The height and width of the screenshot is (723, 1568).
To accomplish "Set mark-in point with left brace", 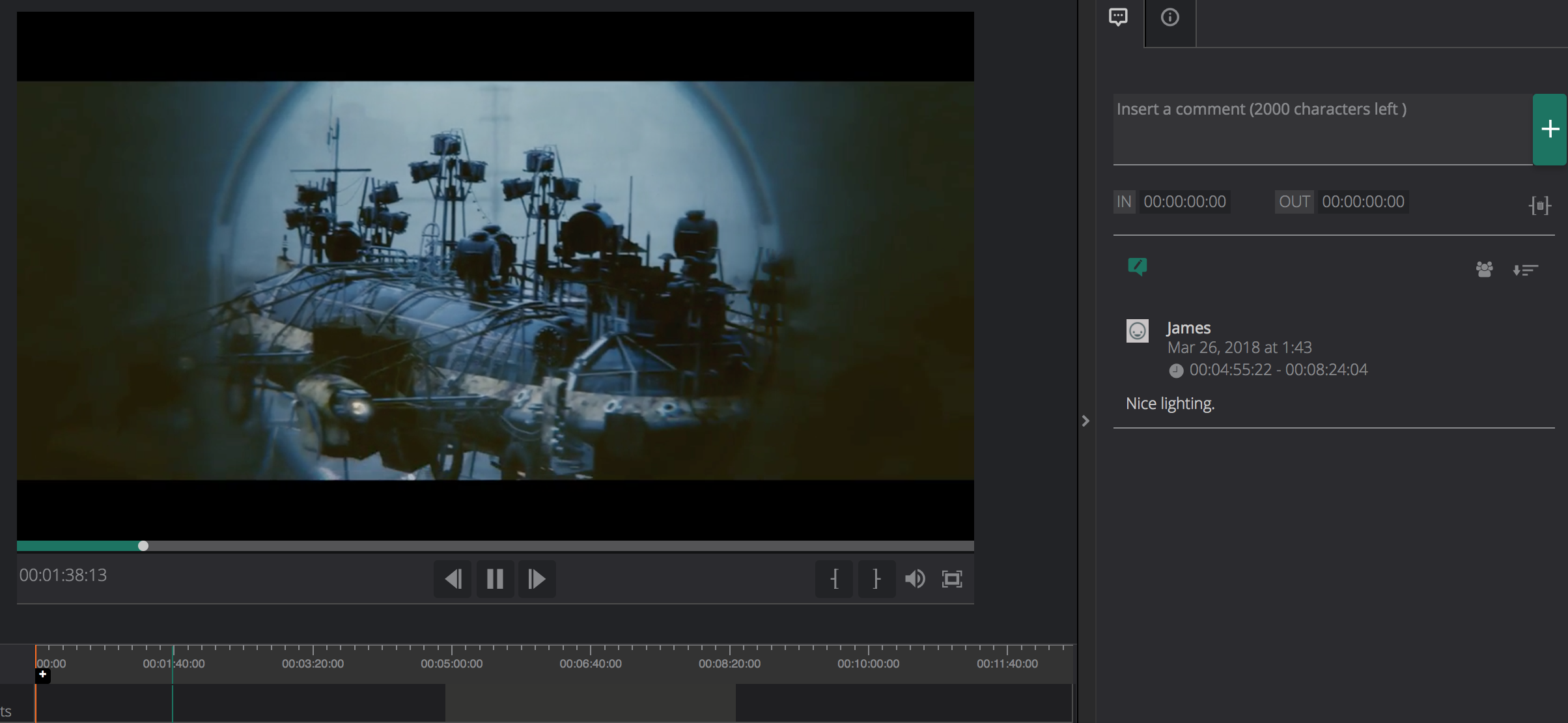I will pyautogui.click(x=834, y=578).
